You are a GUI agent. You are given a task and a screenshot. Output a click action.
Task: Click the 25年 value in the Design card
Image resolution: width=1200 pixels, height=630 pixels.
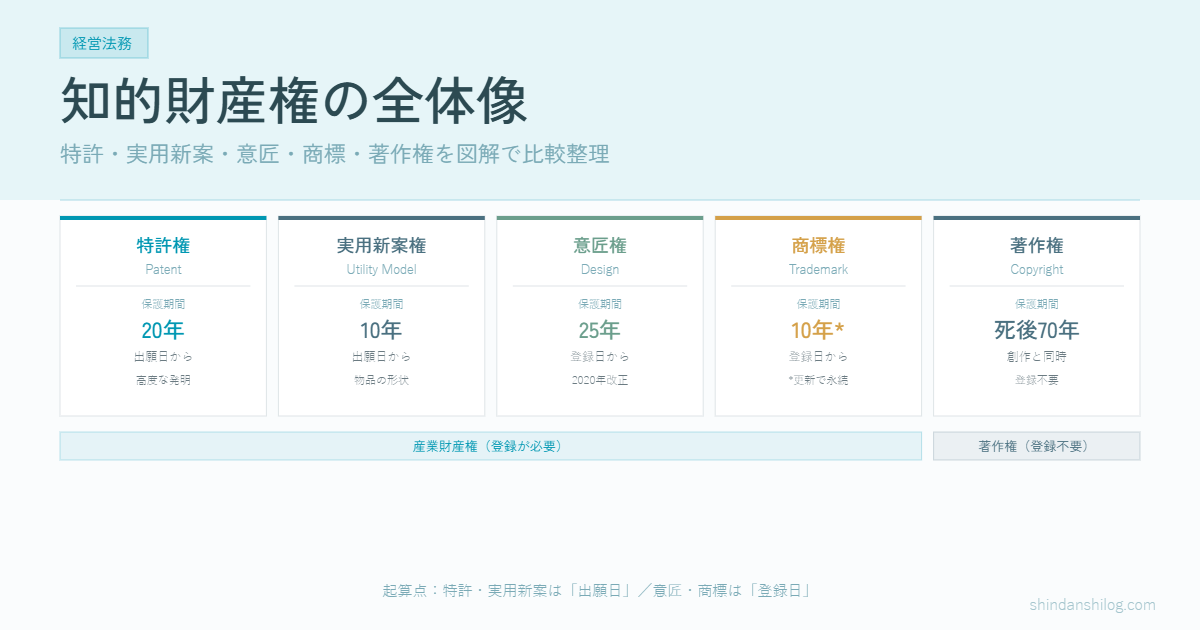pyautogui.click(x=600, y=330)
